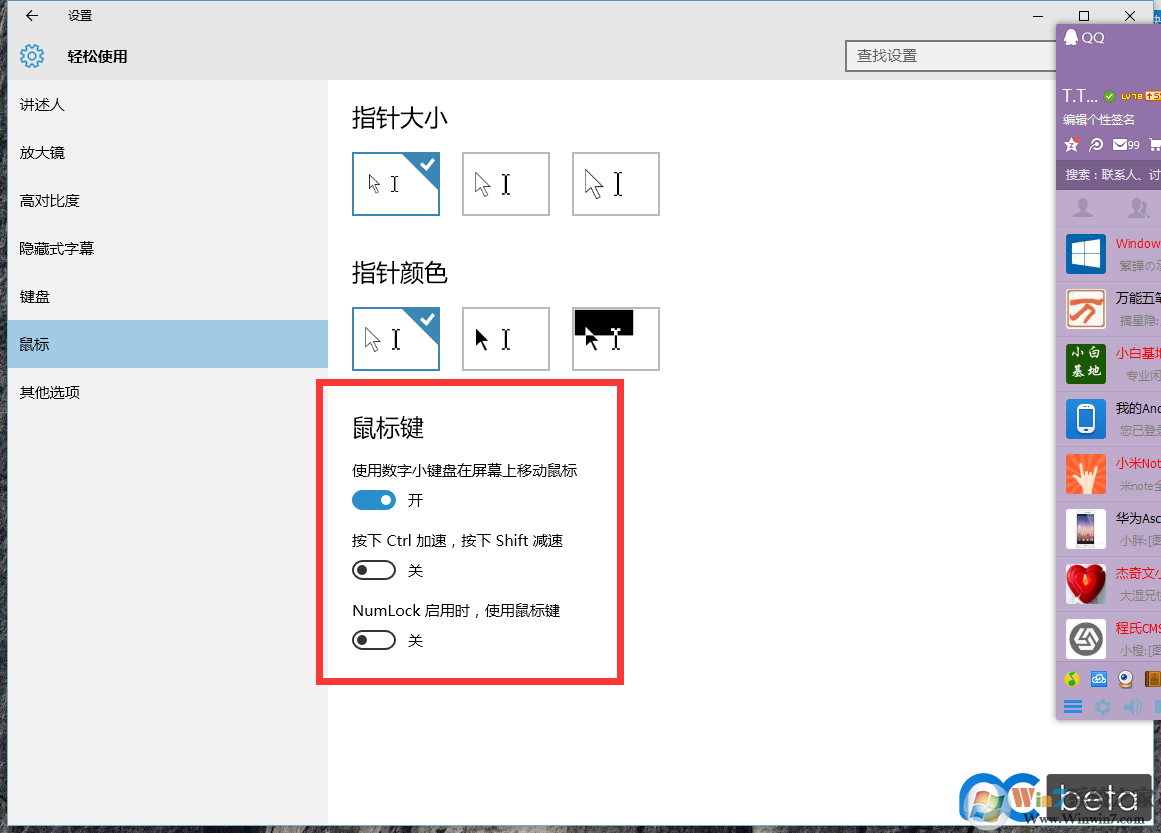This screenshot has width=1161, height=833.
Task: Open the 小白基地 QQ conversation
Action: [x=1108, y=364]
